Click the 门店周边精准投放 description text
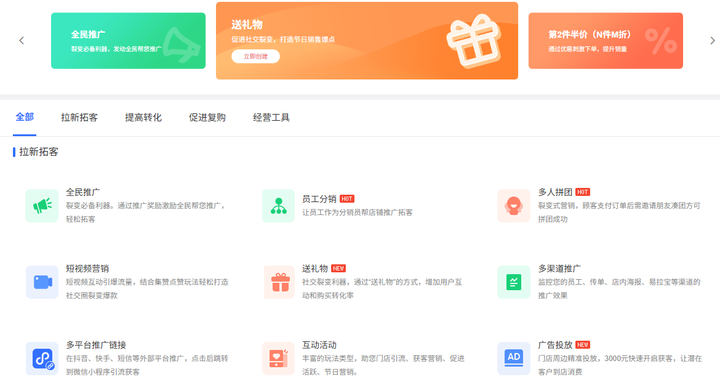The image size is (720, 390). point(620,365)
